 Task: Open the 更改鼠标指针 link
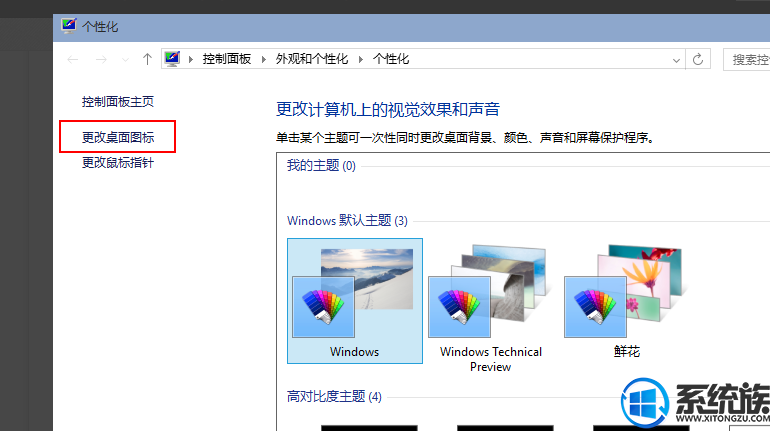[x=118, y=162]
